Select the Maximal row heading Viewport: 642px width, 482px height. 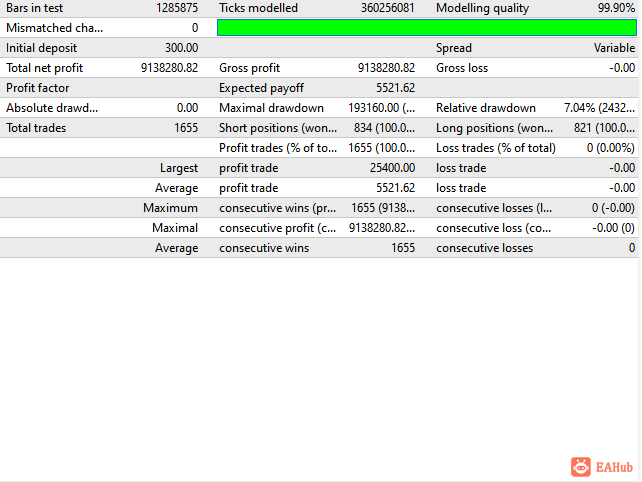pos(175,229)
